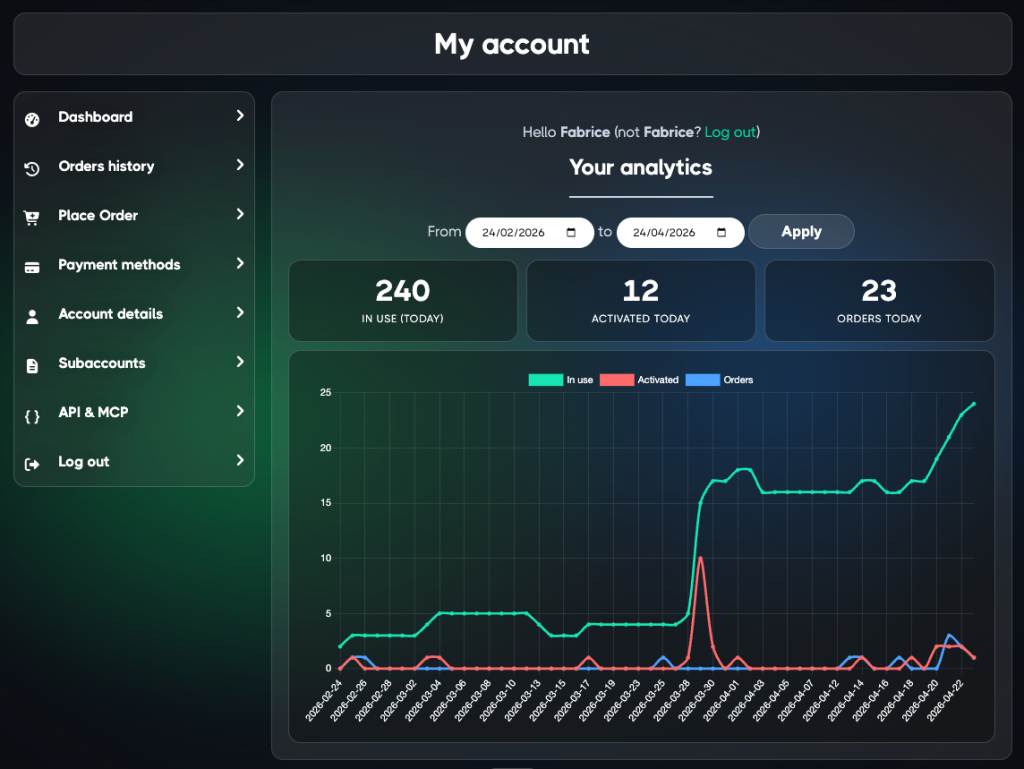The image size is (1024, 769).
Task: Toggle the blue Orders legend swatch
Action: pyautogui.click(x=703, y=380)
